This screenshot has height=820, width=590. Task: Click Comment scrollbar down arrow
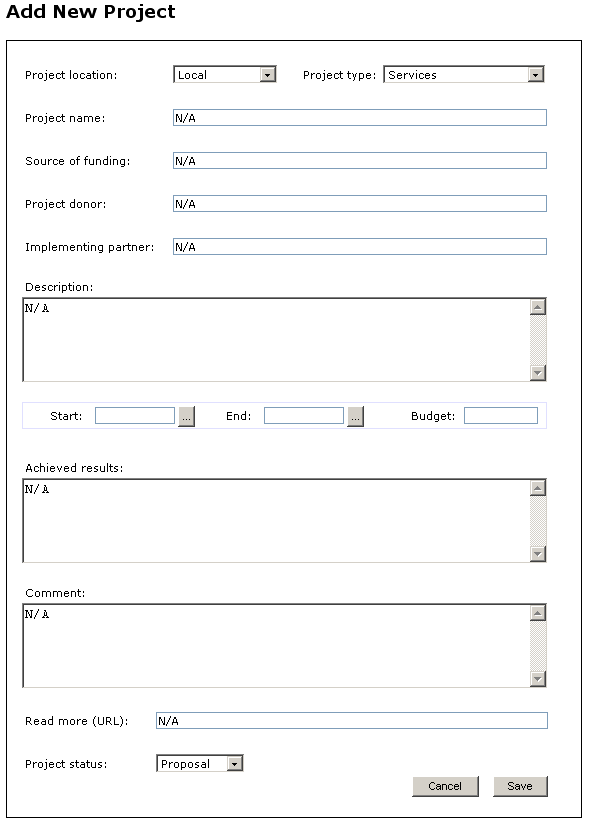click(538, 678)
